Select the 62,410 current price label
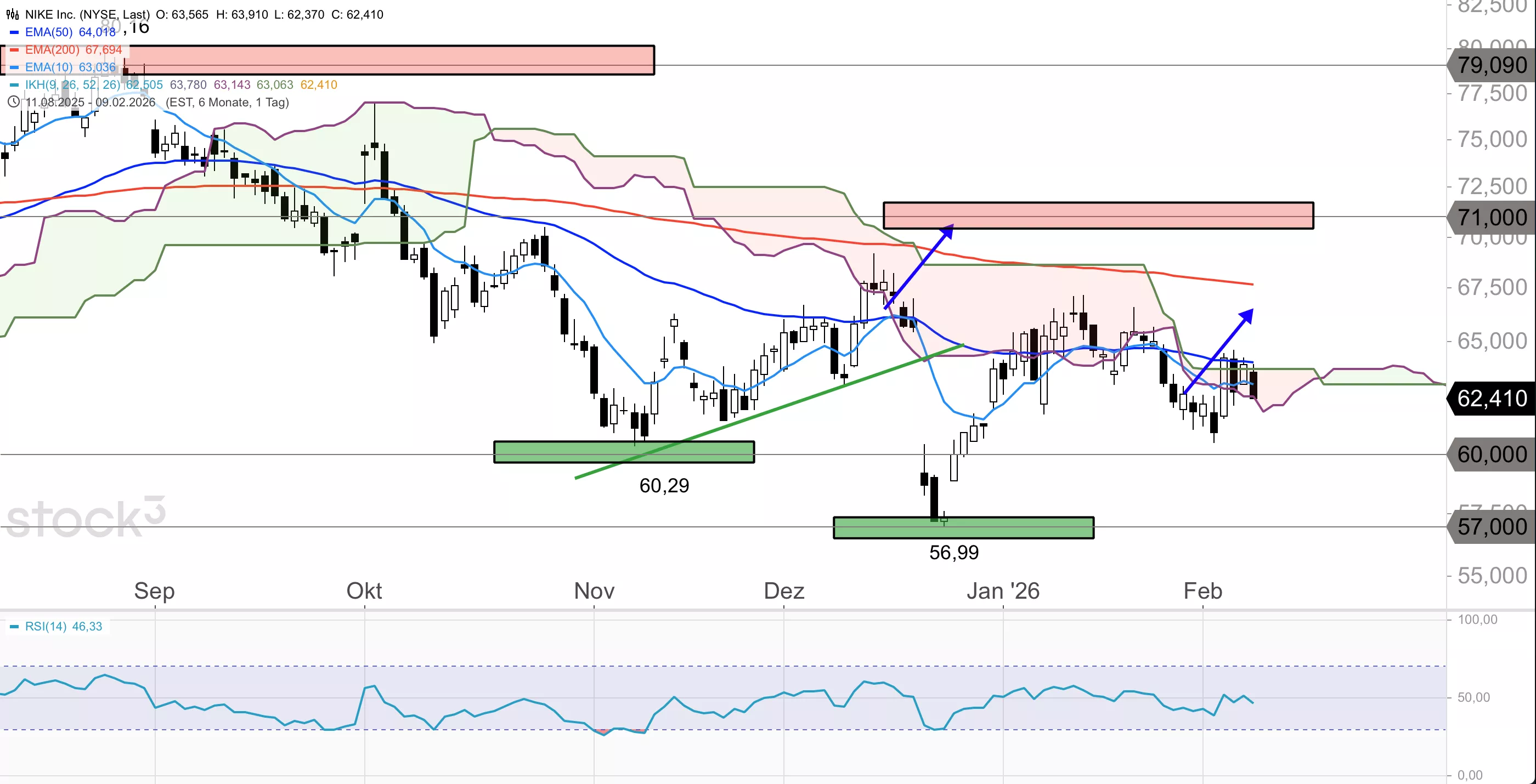The height and width of the screenshot is (784, 1536). (x=1492, y=398)
